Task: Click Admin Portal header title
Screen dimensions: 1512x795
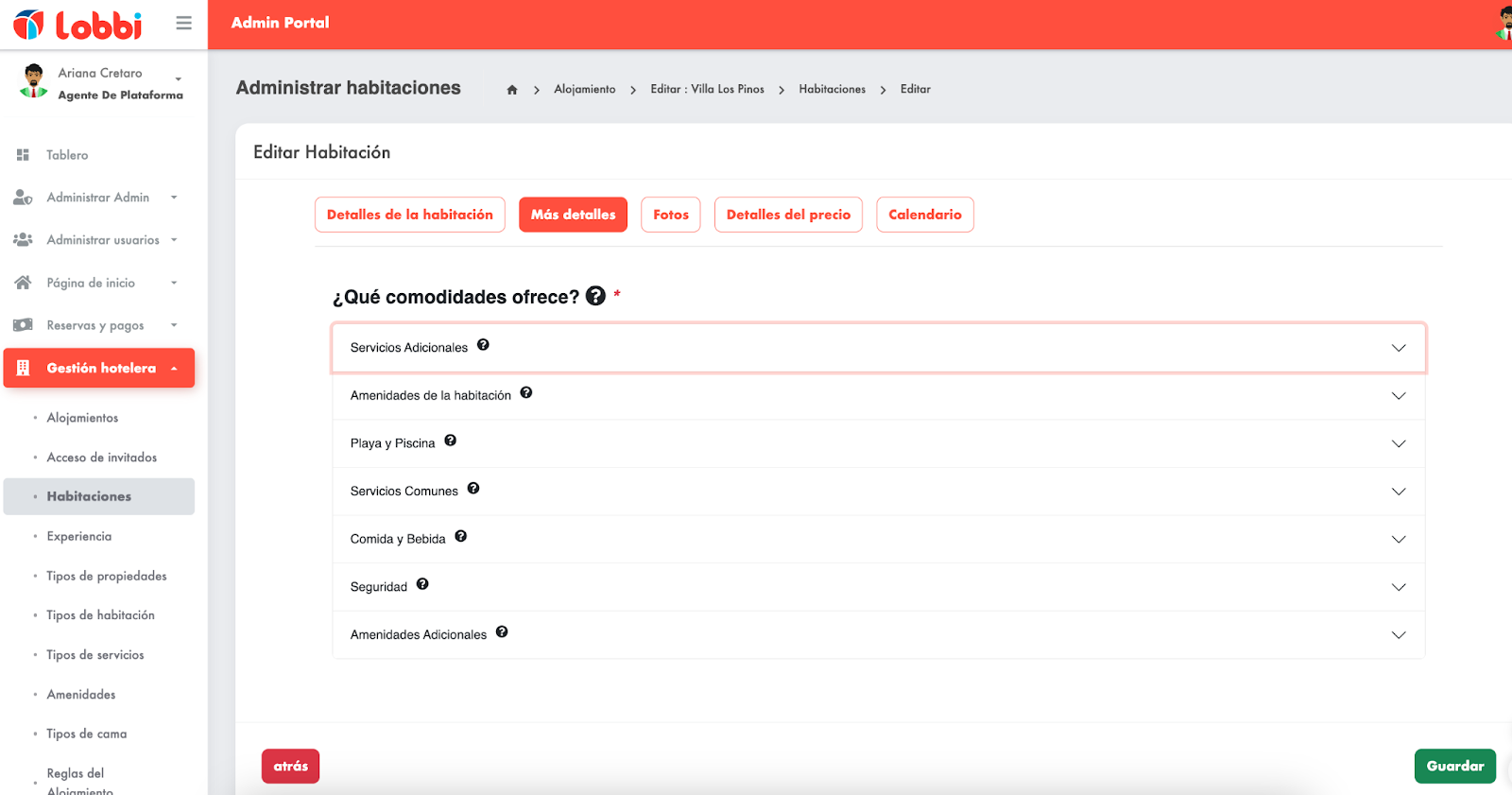Action: (281, 23)
